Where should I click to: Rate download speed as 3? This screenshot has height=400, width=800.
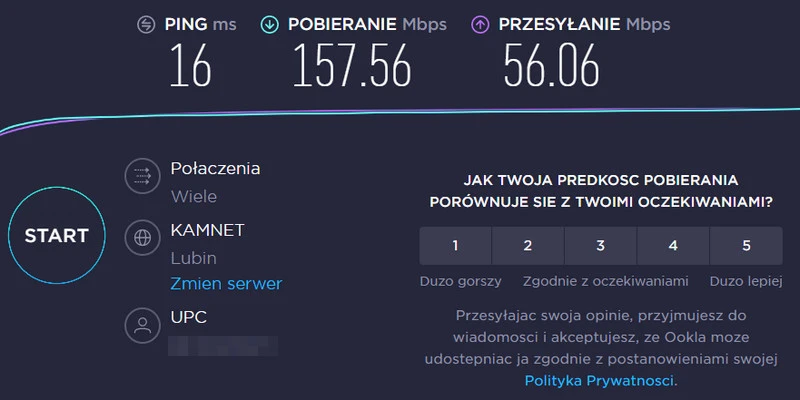[600, 246]
